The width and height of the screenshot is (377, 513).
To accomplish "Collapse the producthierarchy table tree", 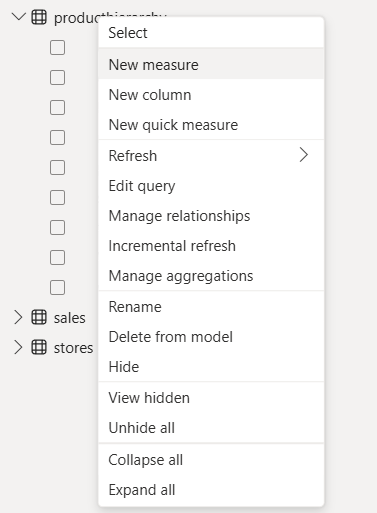I will point(19,17).
